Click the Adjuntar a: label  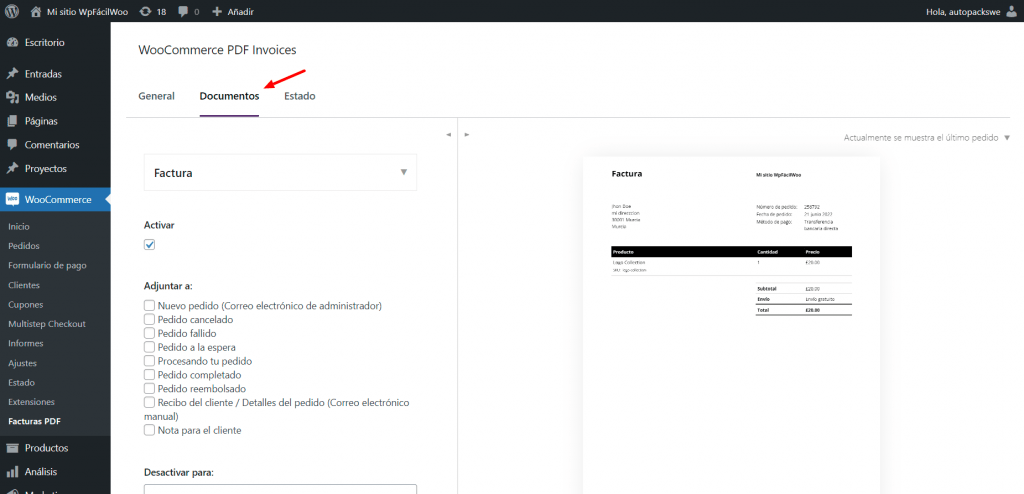168,286
